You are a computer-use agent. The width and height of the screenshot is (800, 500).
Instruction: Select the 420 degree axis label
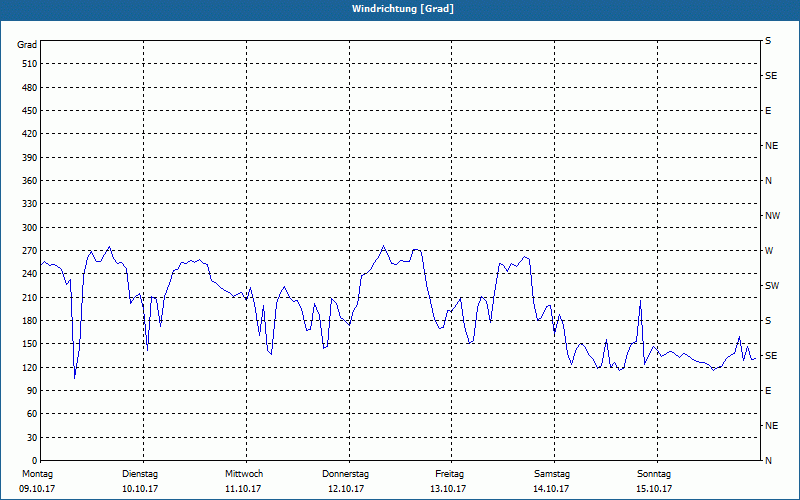click(30, 134)
